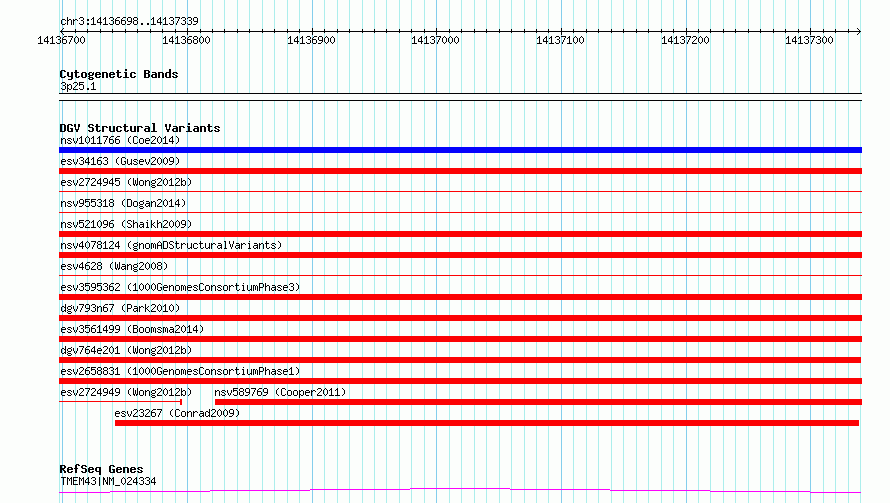Select the blue nsv1011766 variant bar
This screenshot has width=890, height=503.
460,150
